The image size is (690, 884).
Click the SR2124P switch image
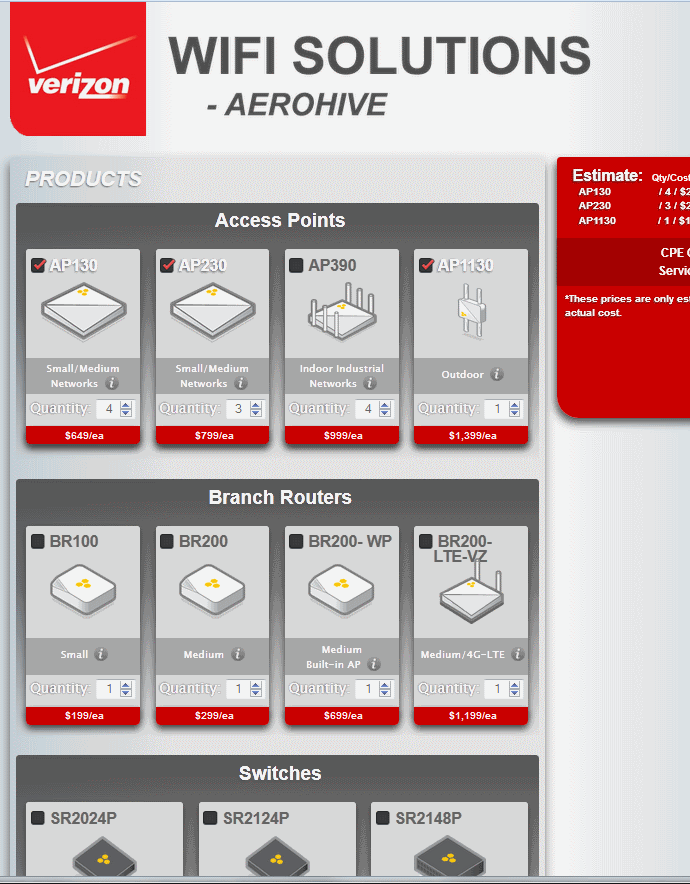pyautogui.click(x=277, y=857)
